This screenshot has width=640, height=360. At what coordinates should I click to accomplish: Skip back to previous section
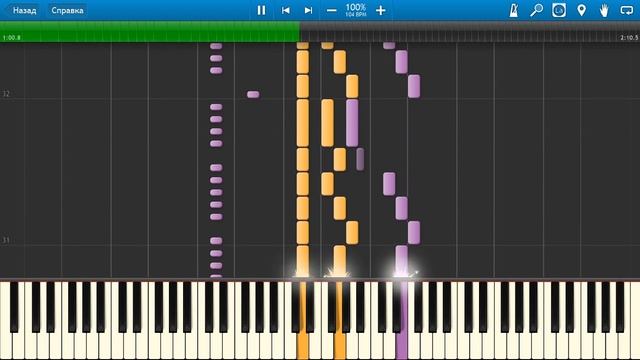286,10
